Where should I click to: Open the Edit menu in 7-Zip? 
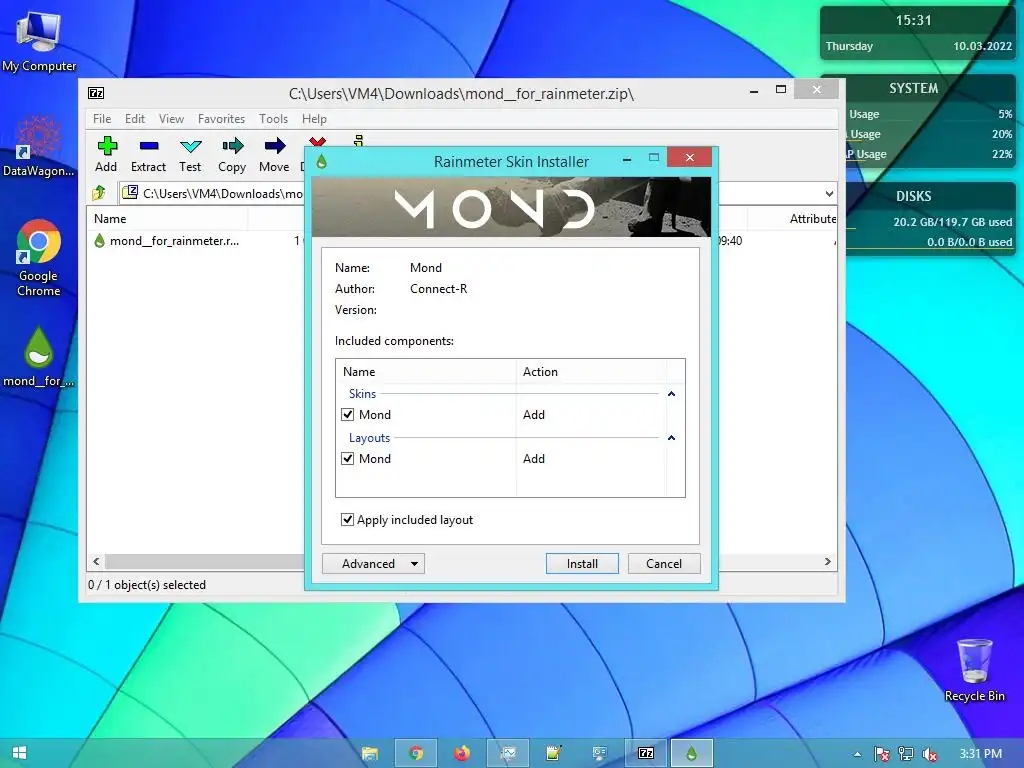[135, 119]
